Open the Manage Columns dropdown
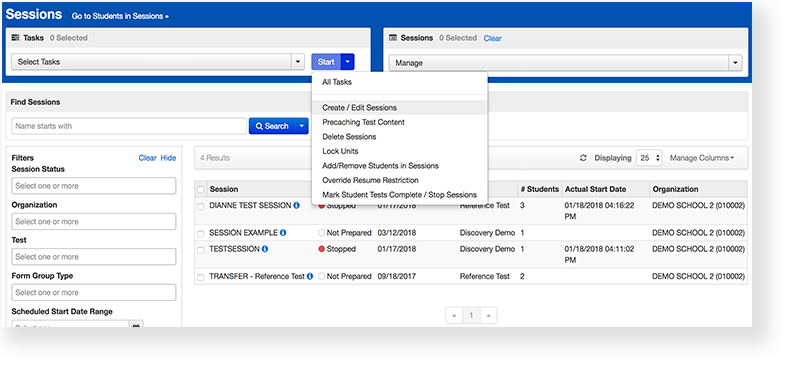The width and height of the screenshot is (792, 365). (702, 158)
